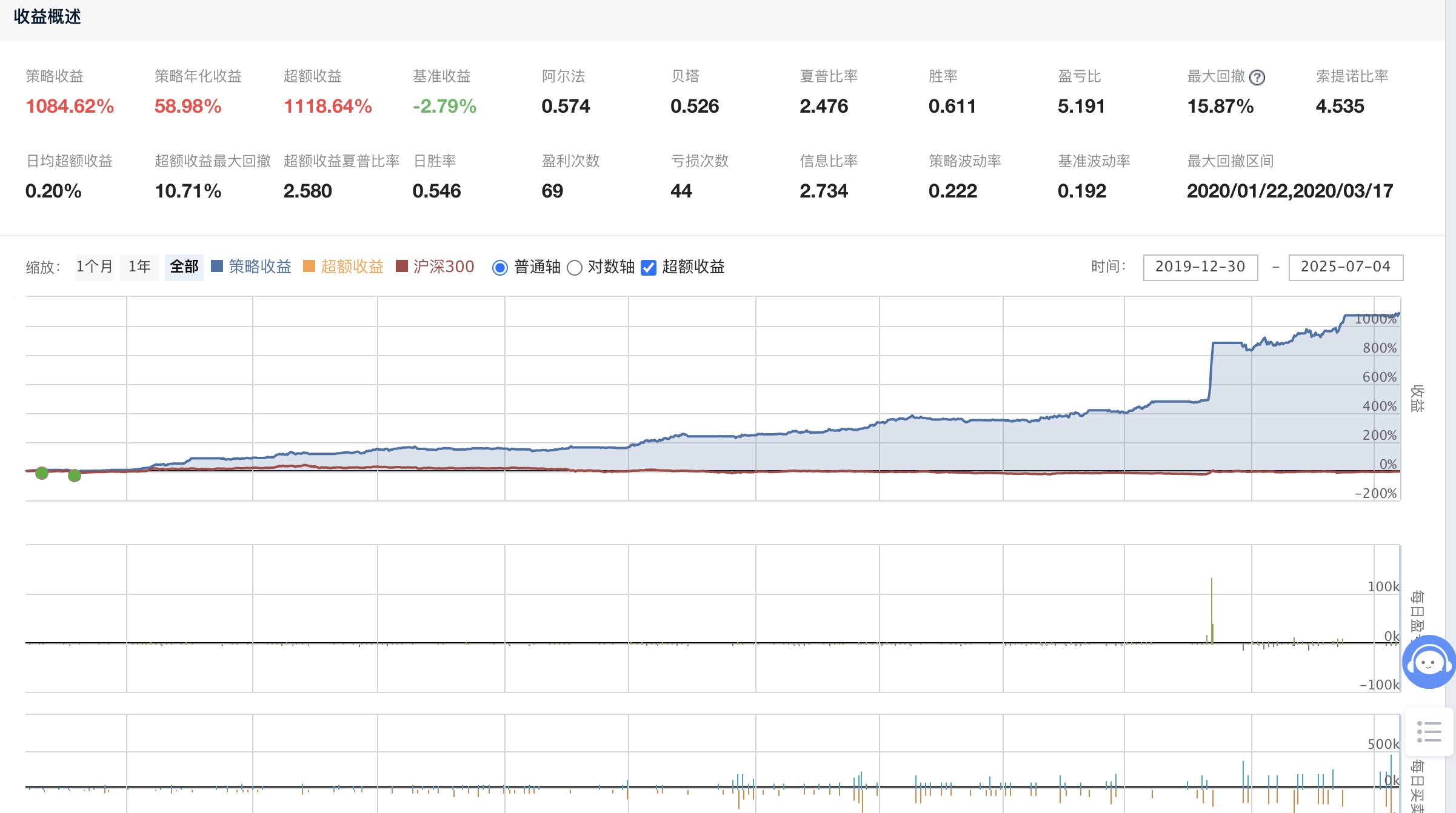Toggle the 沪深300 legend series
The image size is (1456, 813).
(444, 267)
